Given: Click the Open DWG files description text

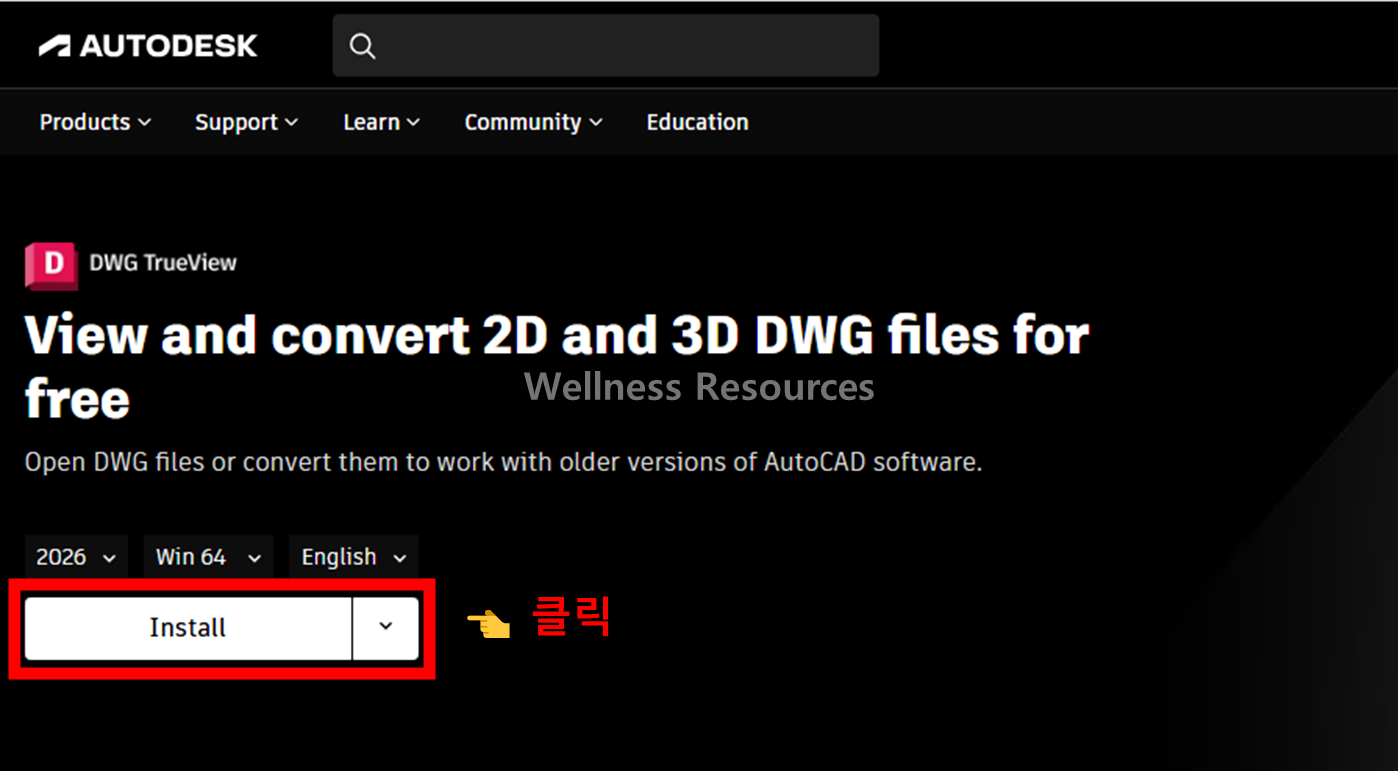Looking at the screenshot, I should click(503, 462).
